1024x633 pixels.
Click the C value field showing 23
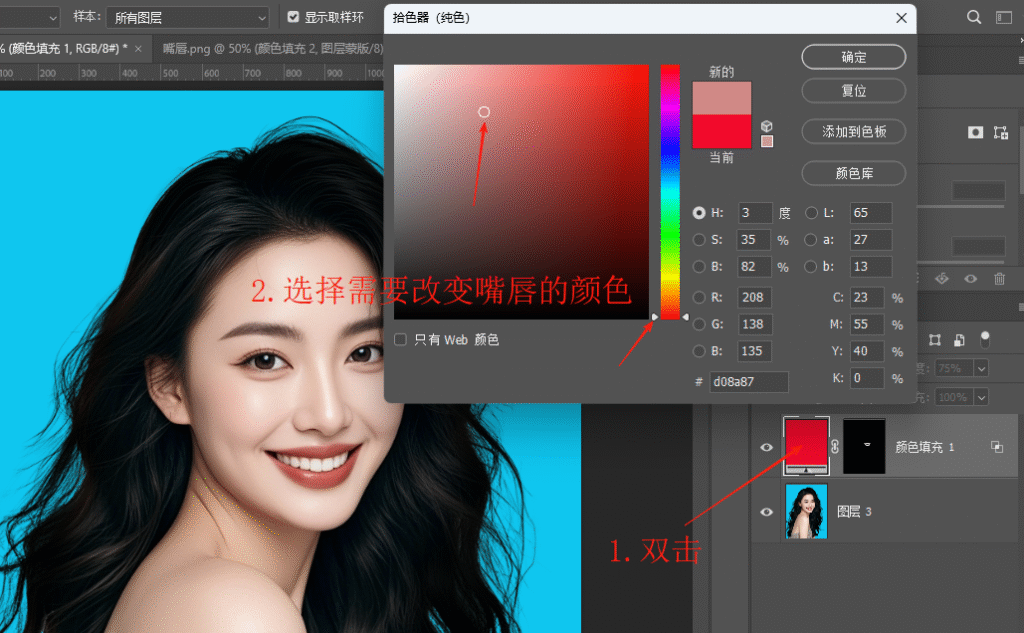click(867, 297)
